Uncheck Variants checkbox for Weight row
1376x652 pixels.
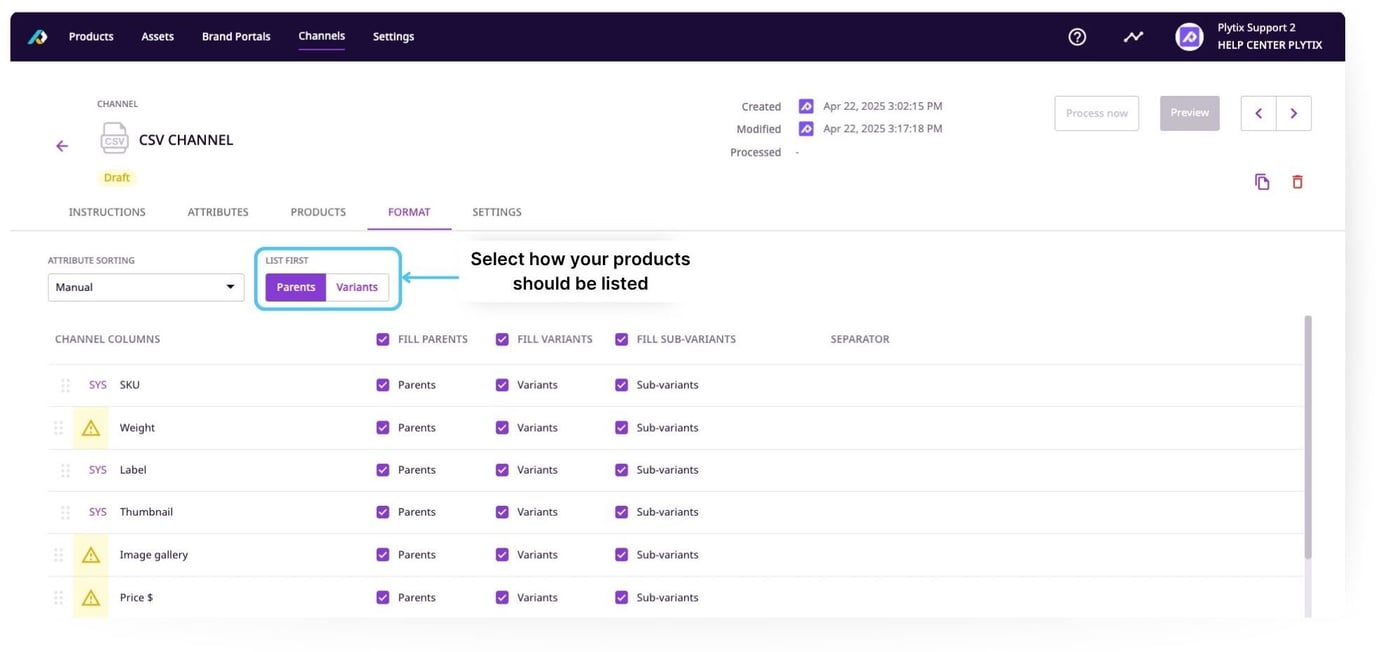502,428
